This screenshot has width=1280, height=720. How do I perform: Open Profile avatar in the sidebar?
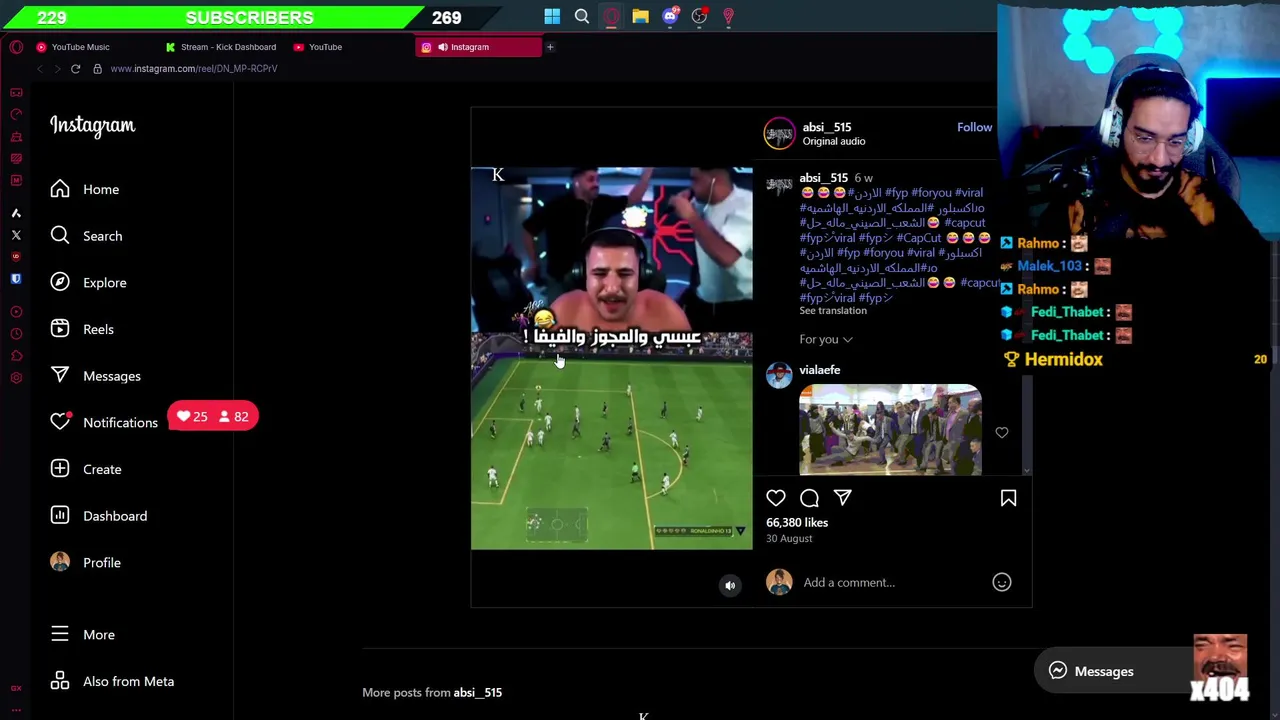(60, 562)
